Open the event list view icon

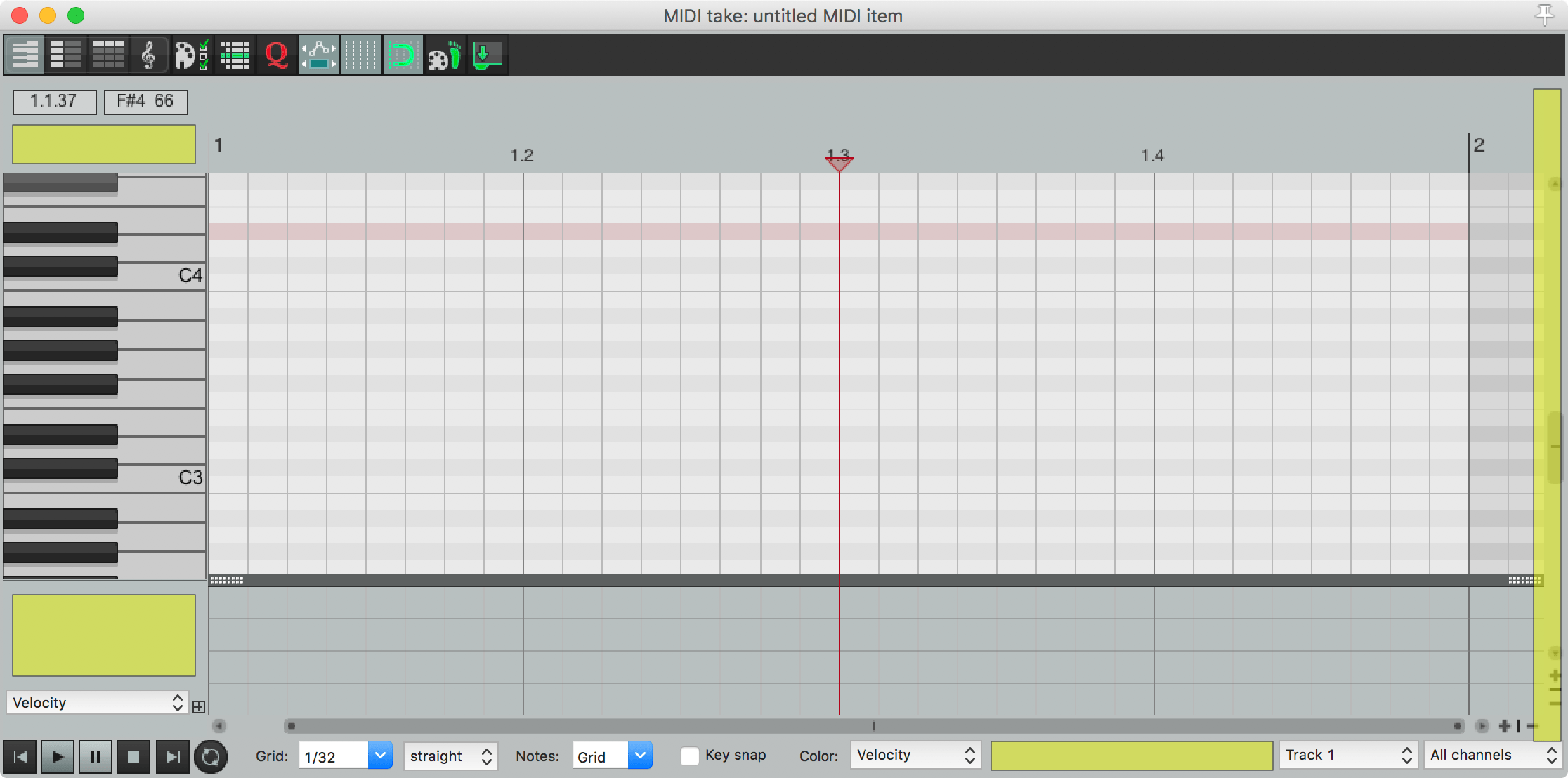(235, 55)
